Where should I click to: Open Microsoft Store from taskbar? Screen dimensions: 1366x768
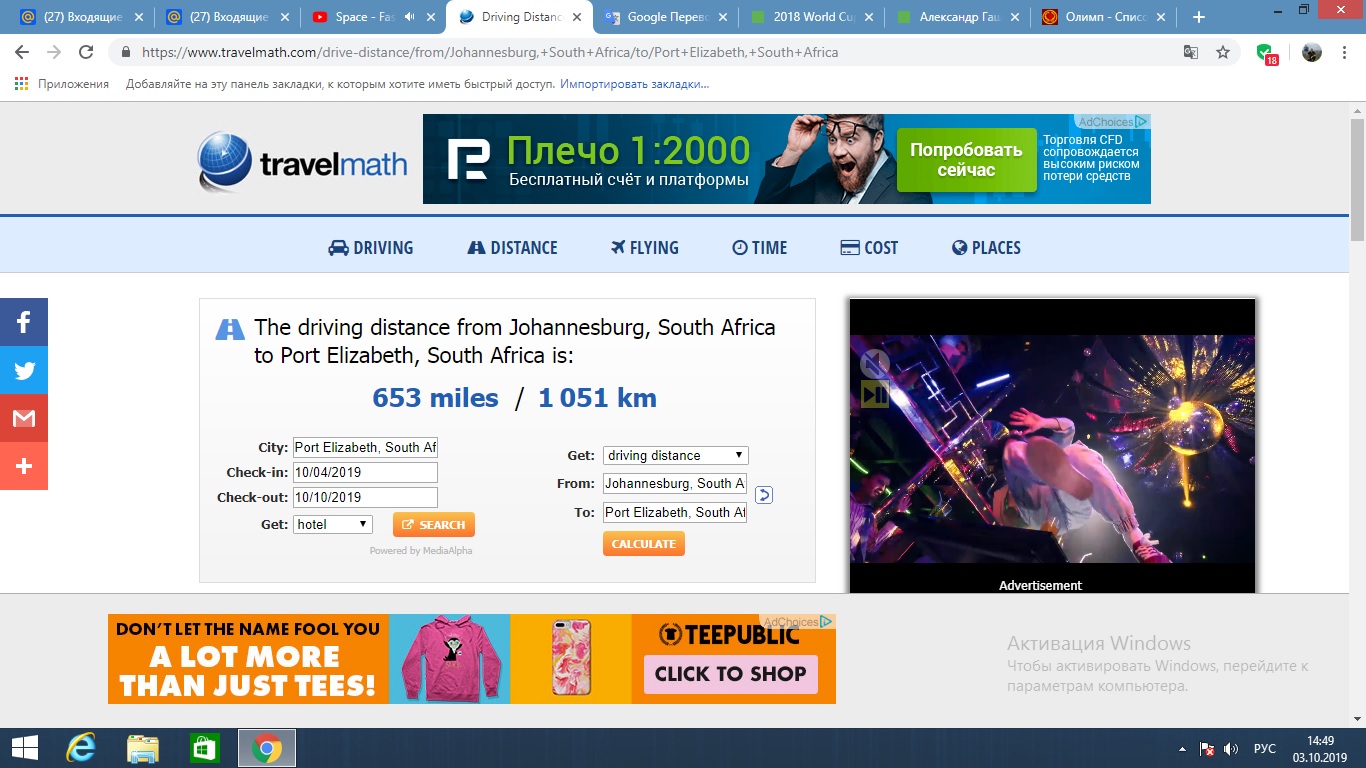(205, 748)
